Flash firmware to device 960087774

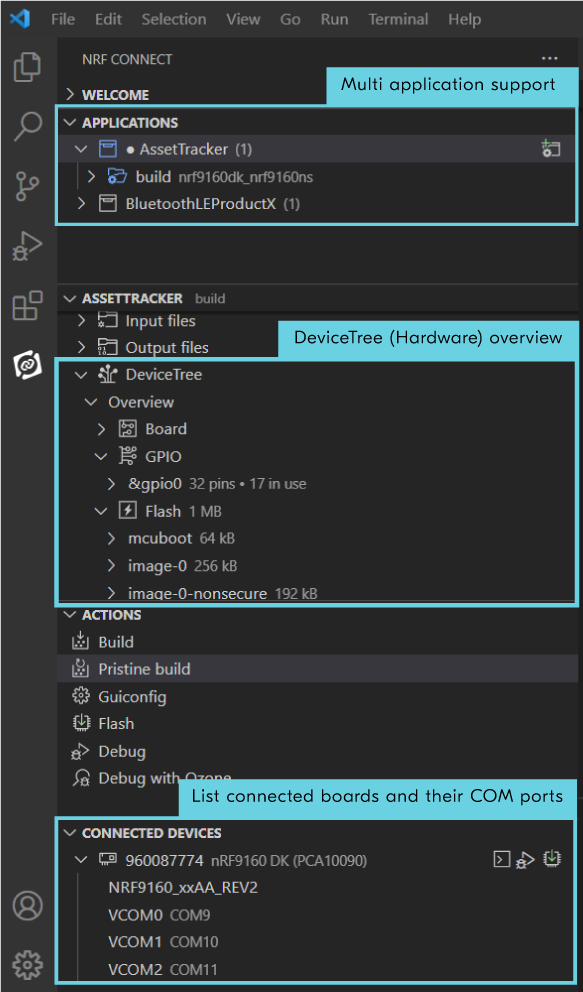(x=551, y=858)
